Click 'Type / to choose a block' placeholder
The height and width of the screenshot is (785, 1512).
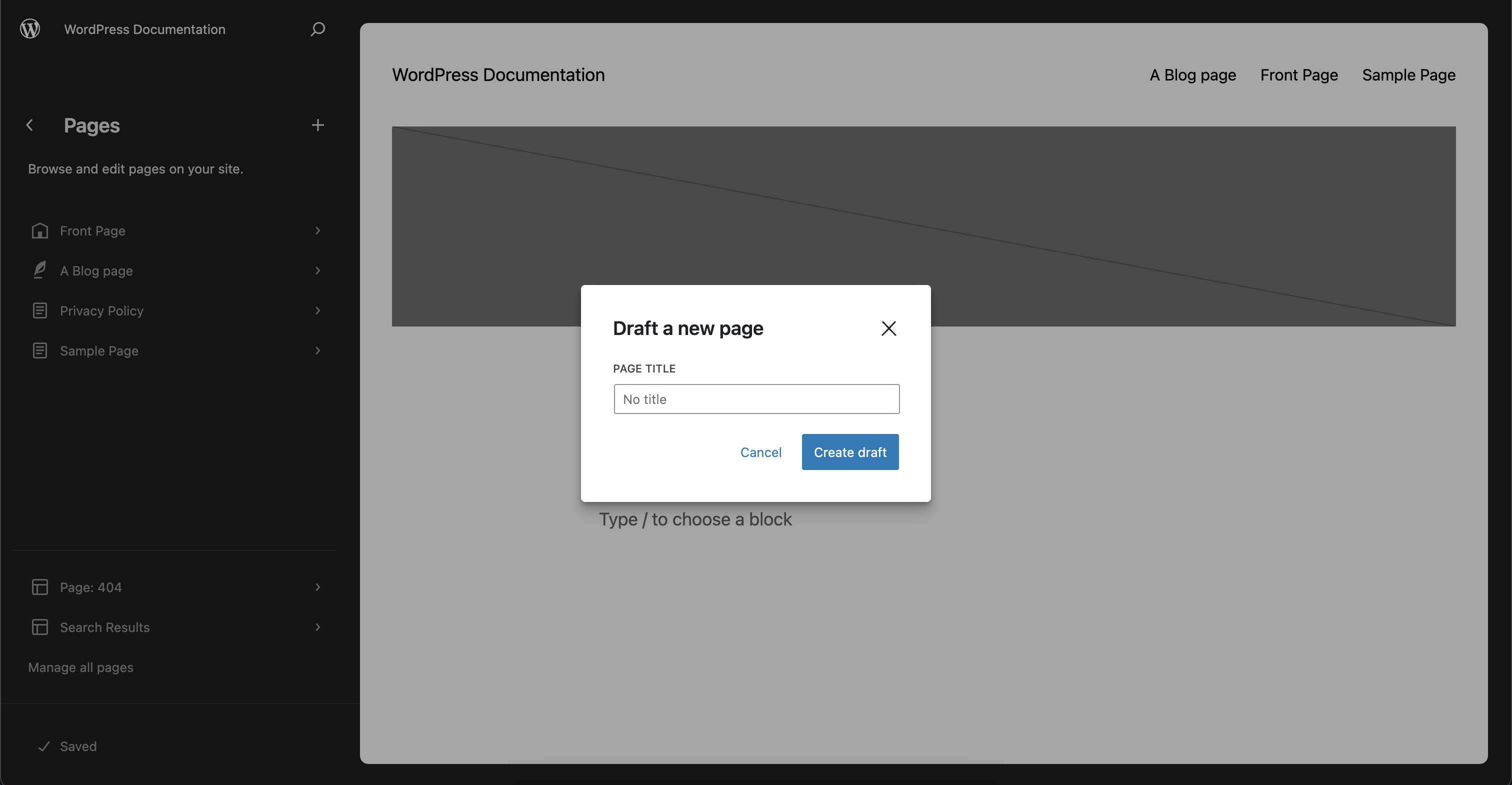(695, 519)
